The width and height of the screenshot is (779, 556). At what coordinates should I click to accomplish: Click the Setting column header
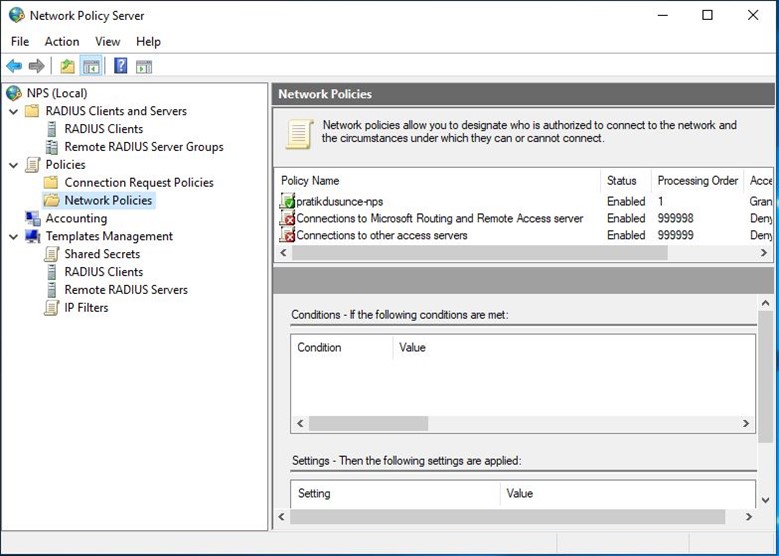pyautogui.click(x=395, y=493)
